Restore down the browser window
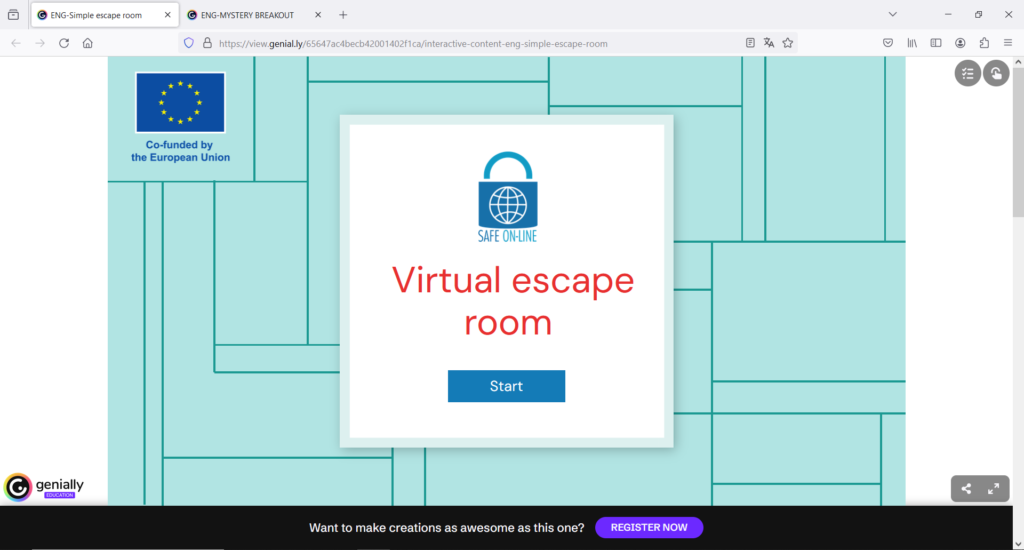The width and height of the screenshot is (1024, 550). tap(978, 14)
